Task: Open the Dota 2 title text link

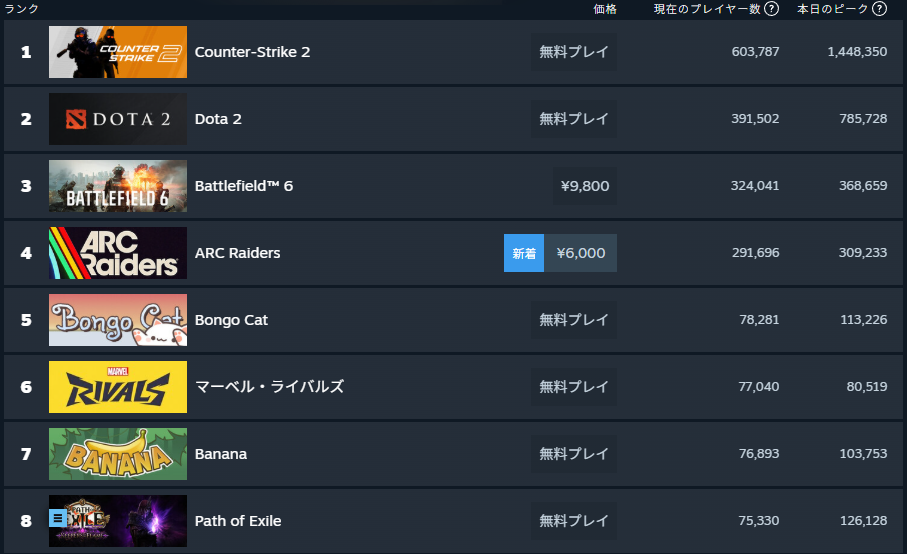Action: click(218, 119)
